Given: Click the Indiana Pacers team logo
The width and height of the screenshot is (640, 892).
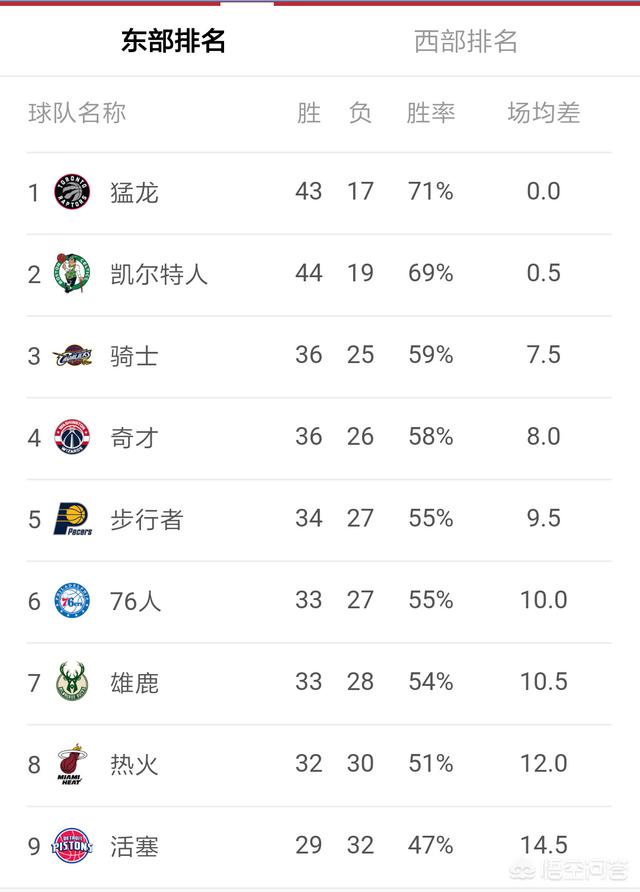Looking at the screenshot, I should (72, 519).
